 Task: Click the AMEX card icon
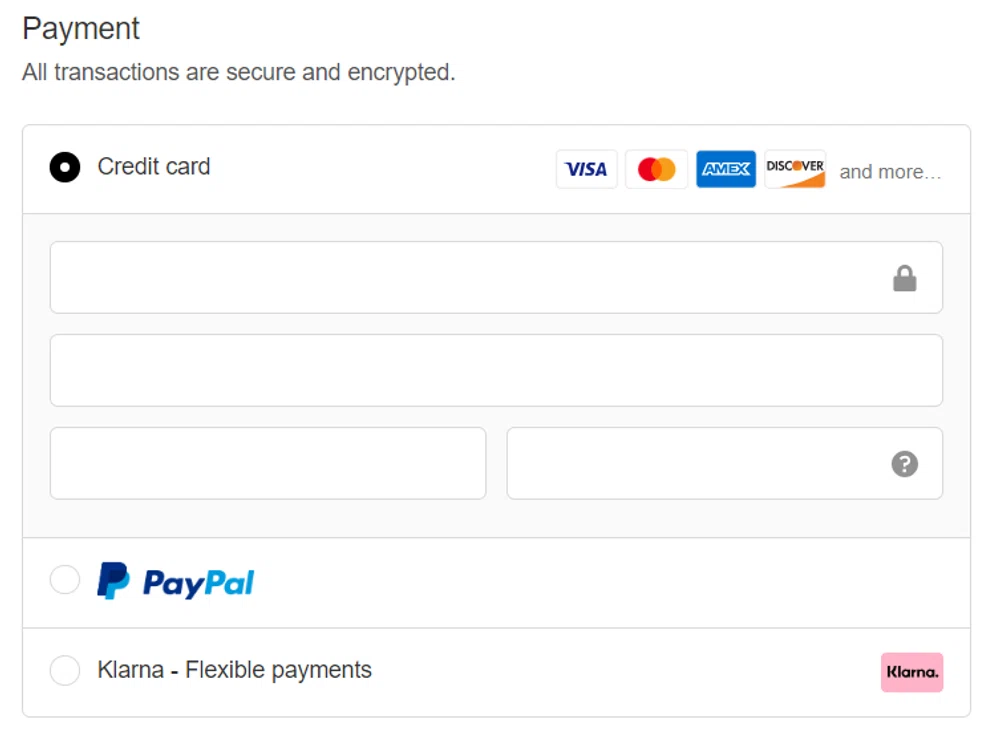[725, 168]
